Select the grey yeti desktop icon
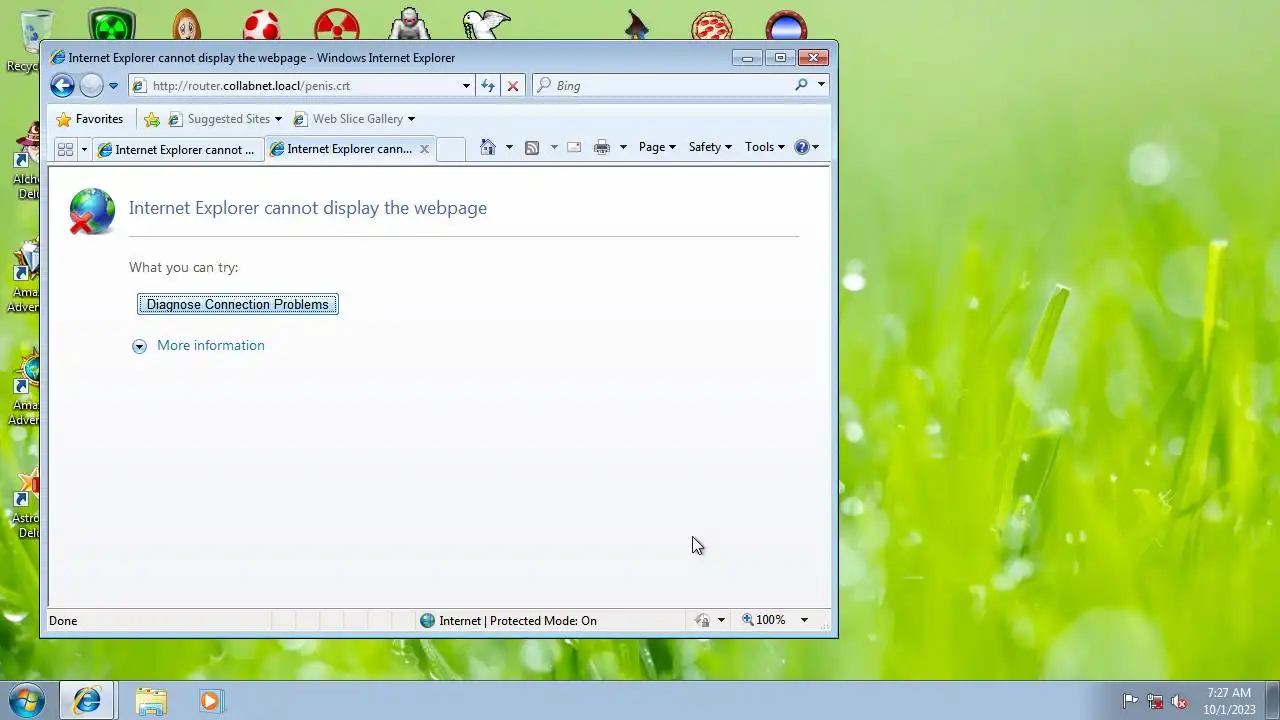This screenshot has height=720, width=1280. pos(410,25)
